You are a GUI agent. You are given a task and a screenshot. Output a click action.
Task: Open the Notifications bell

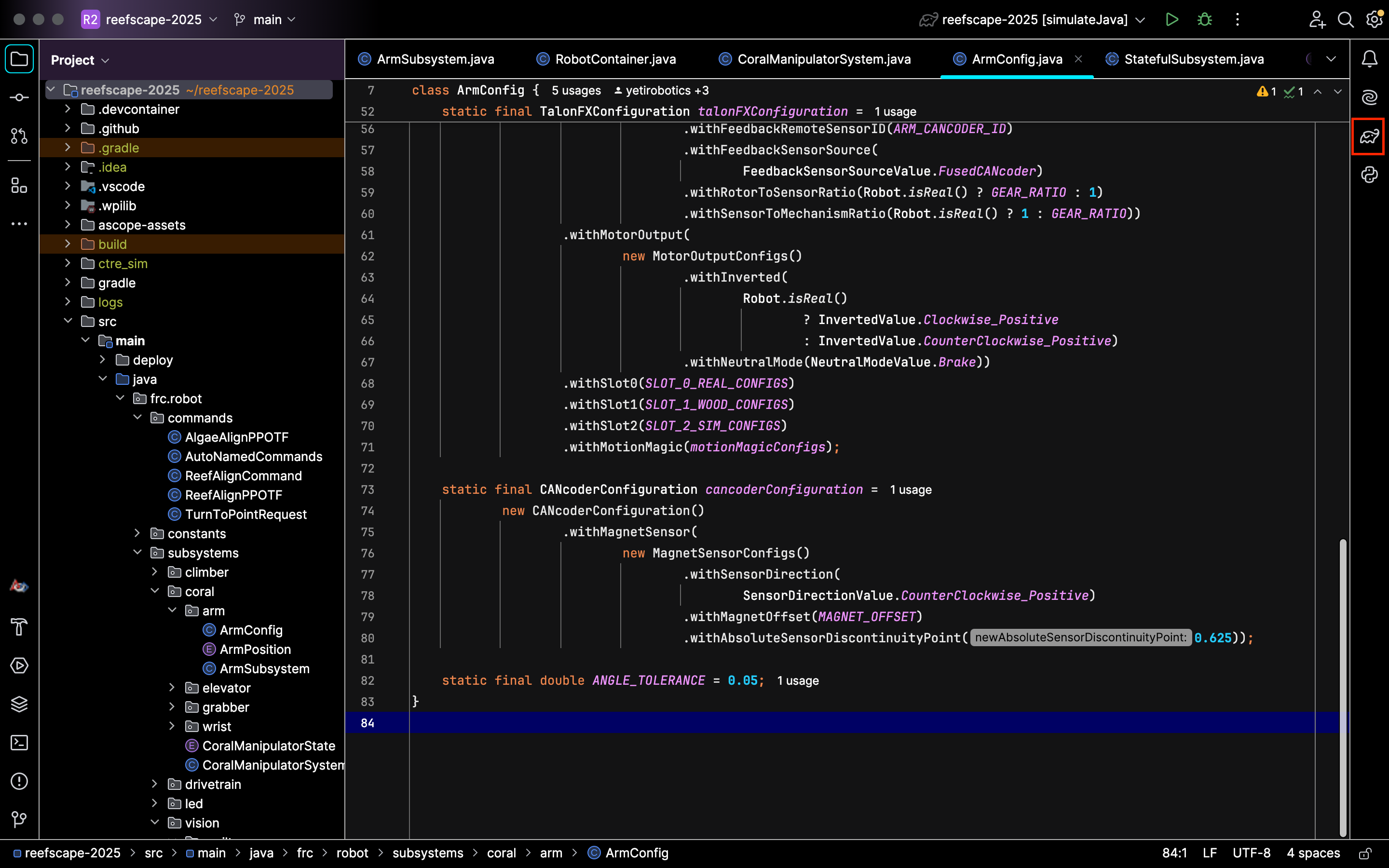pyautogui.click(x=1370, y=59)
